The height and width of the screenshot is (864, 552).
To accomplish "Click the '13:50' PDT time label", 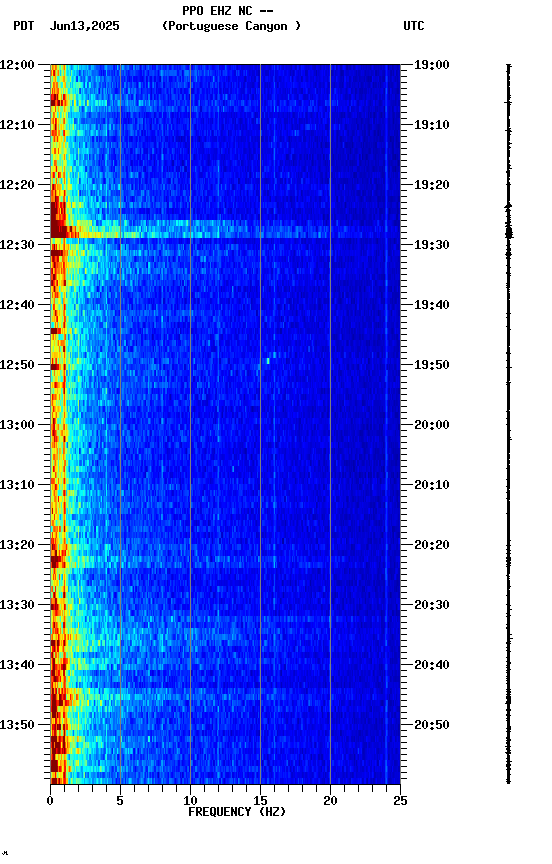I will click(17, 725).
